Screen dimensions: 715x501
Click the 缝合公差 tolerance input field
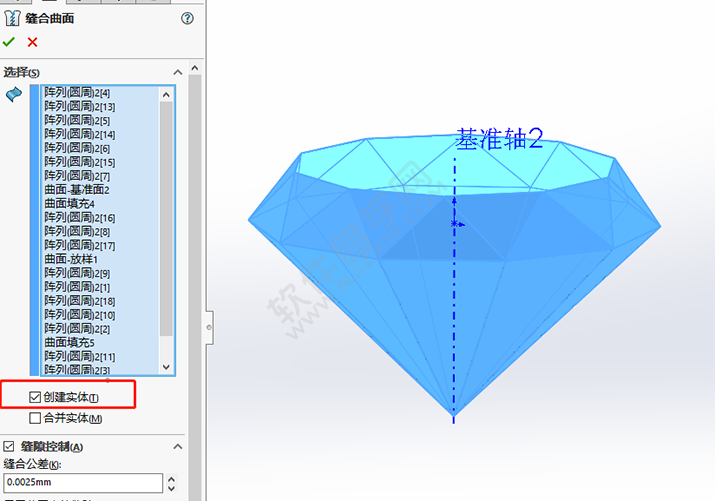tap(83, 483)
